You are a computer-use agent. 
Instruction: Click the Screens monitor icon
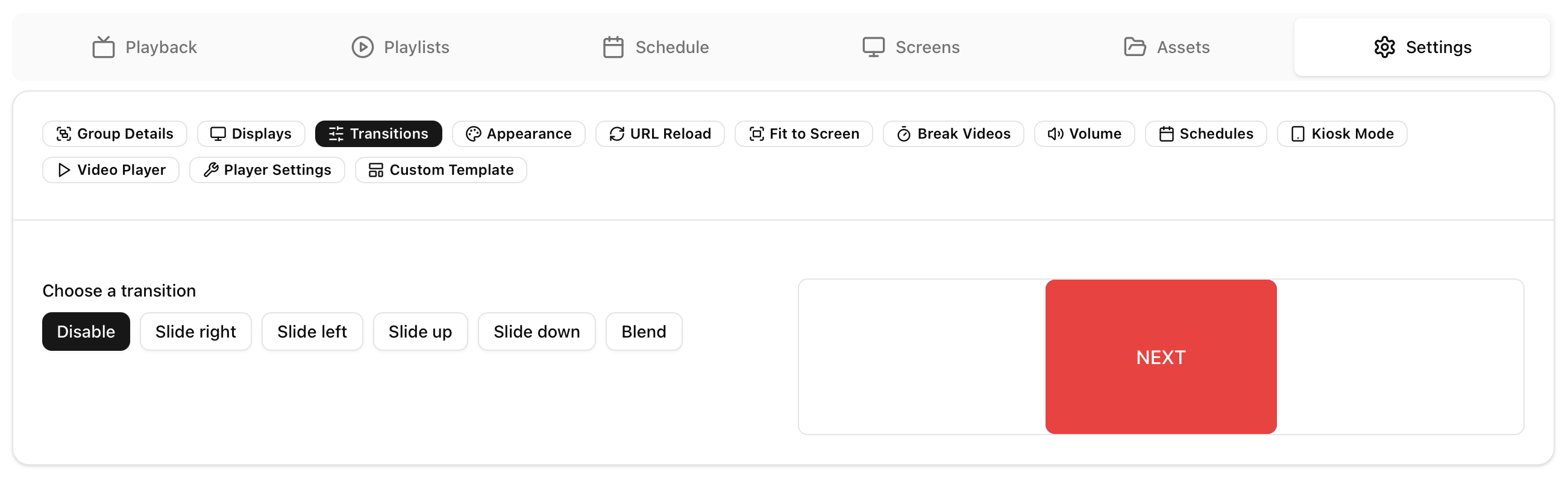[873, 47]
